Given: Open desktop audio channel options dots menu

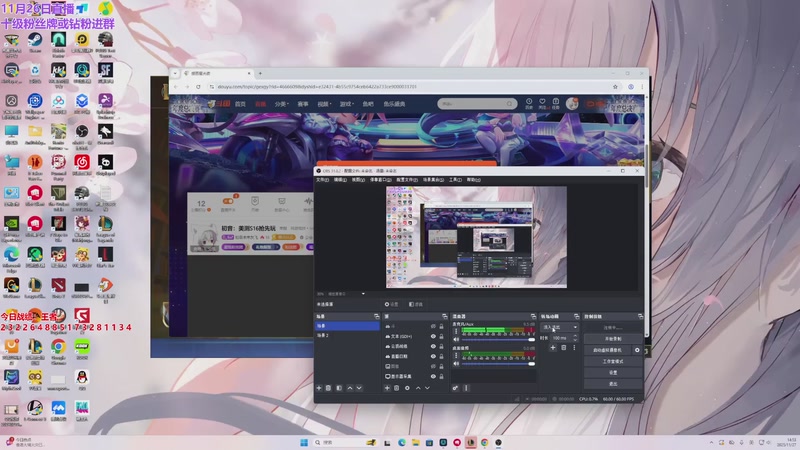Looking at the screenshot, I should (x=456, y=356).
